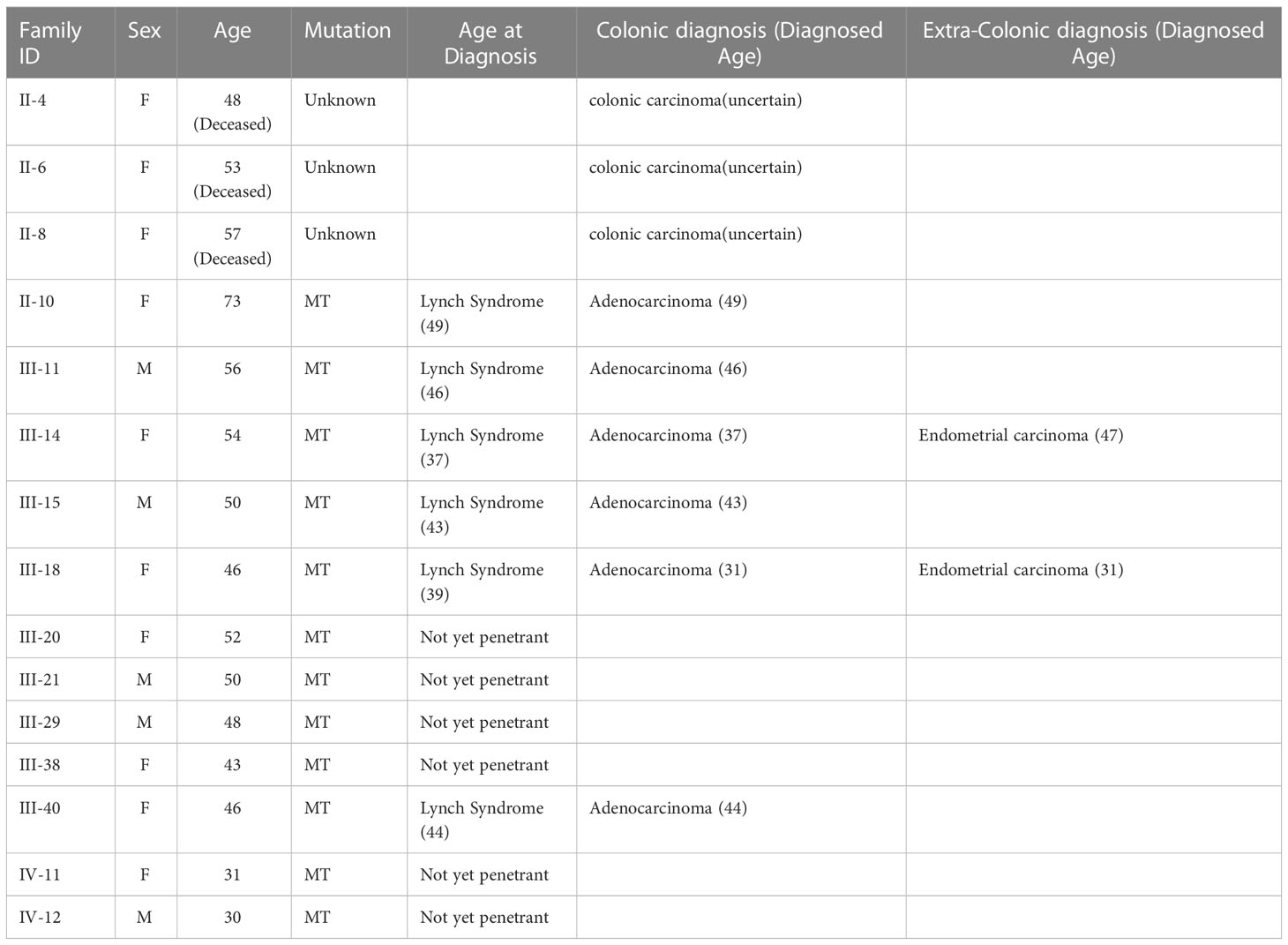Click 'Not yet penetrant' in row IV-12
The height and width of the screenshot is (945, 1288).
(484, 919)
